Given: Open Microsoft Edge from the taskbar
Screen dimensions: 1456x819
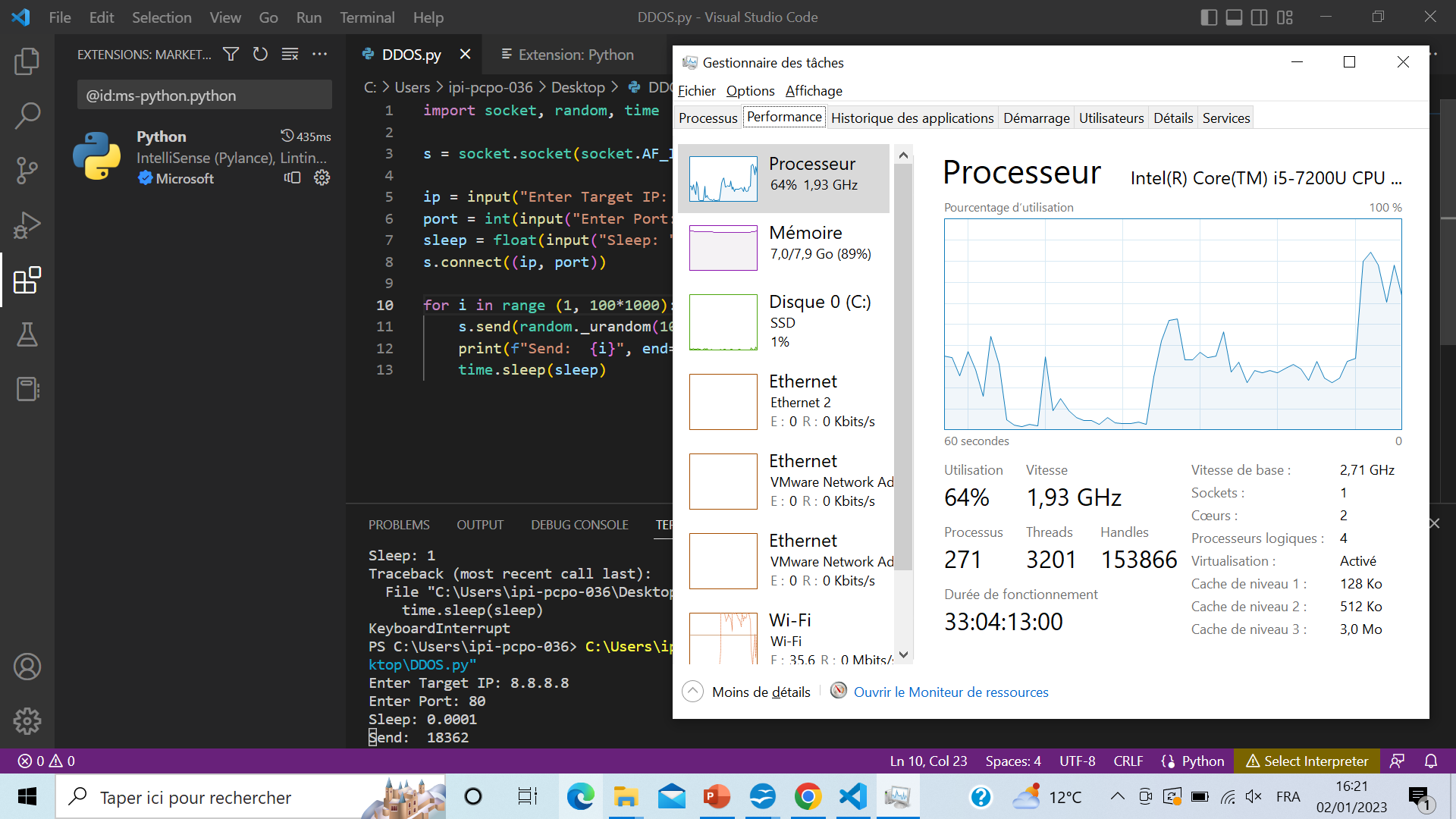Looking at the screenshot, I should coord(581,796).
